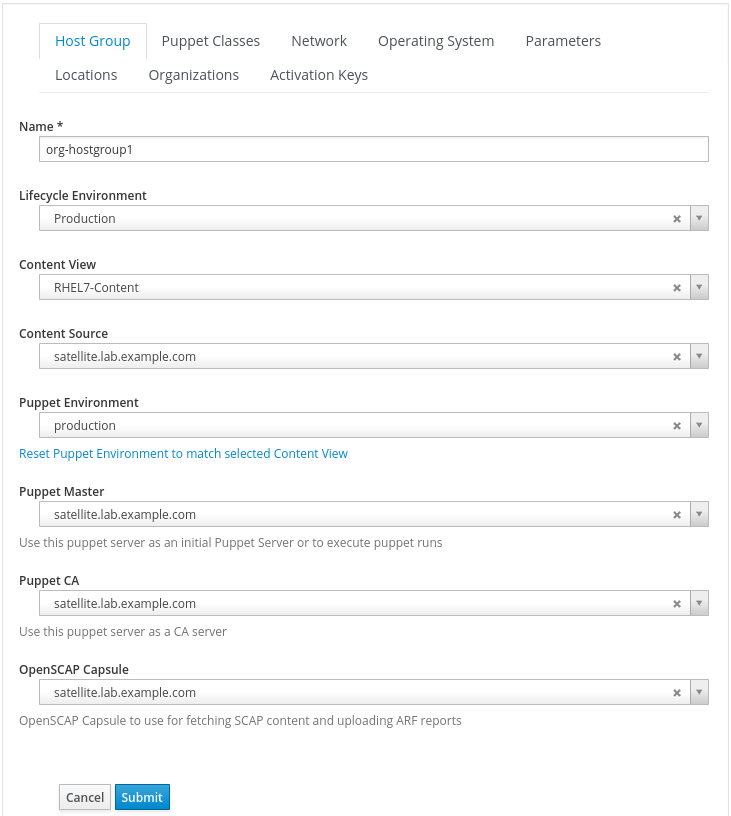Click the Submit button
Screen dimensions: 731x816
tap(142, 797)
